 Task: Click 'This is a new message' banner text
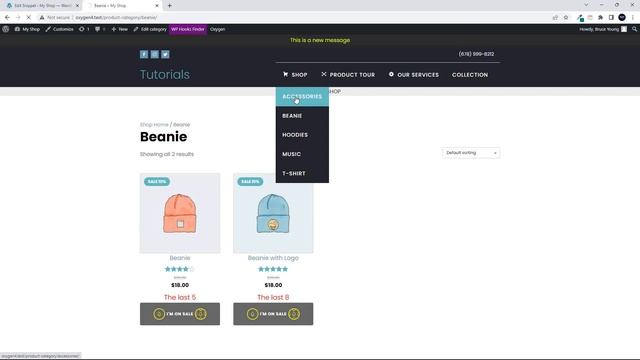tap(320, 40)
